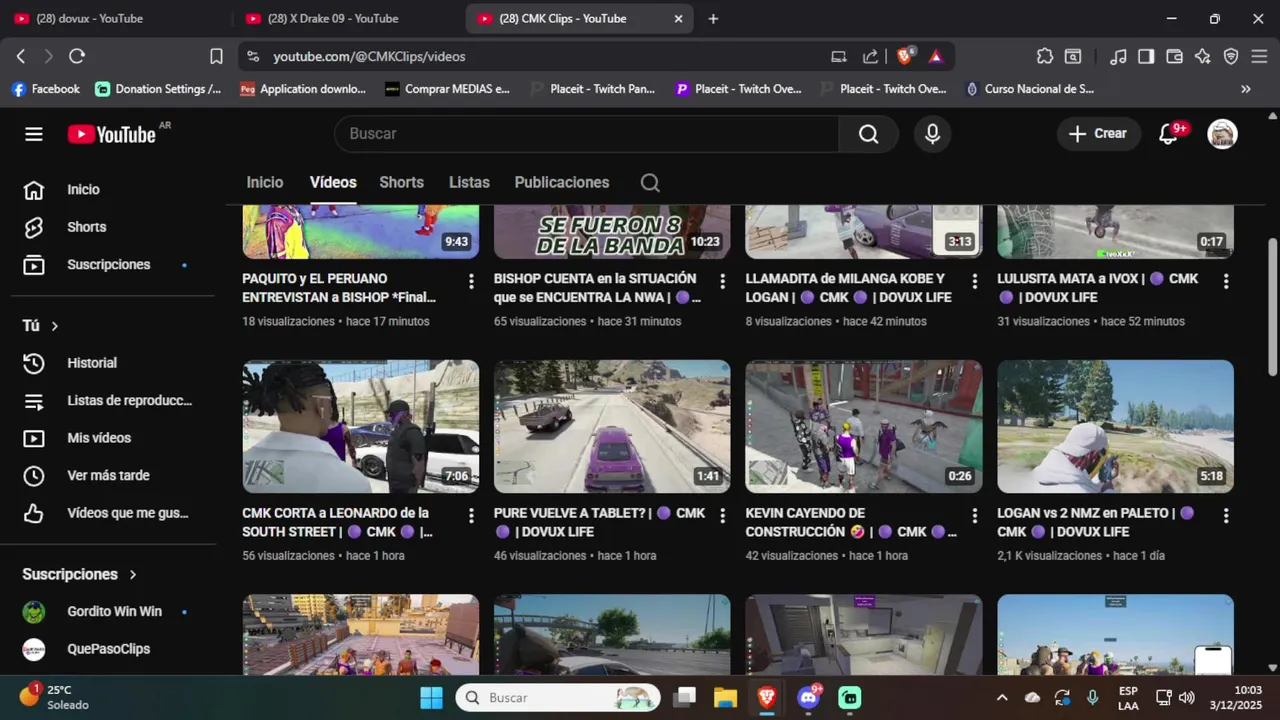
Task: Bookmark this page with the bookmark icon
Action: click(x=216, y=57)
